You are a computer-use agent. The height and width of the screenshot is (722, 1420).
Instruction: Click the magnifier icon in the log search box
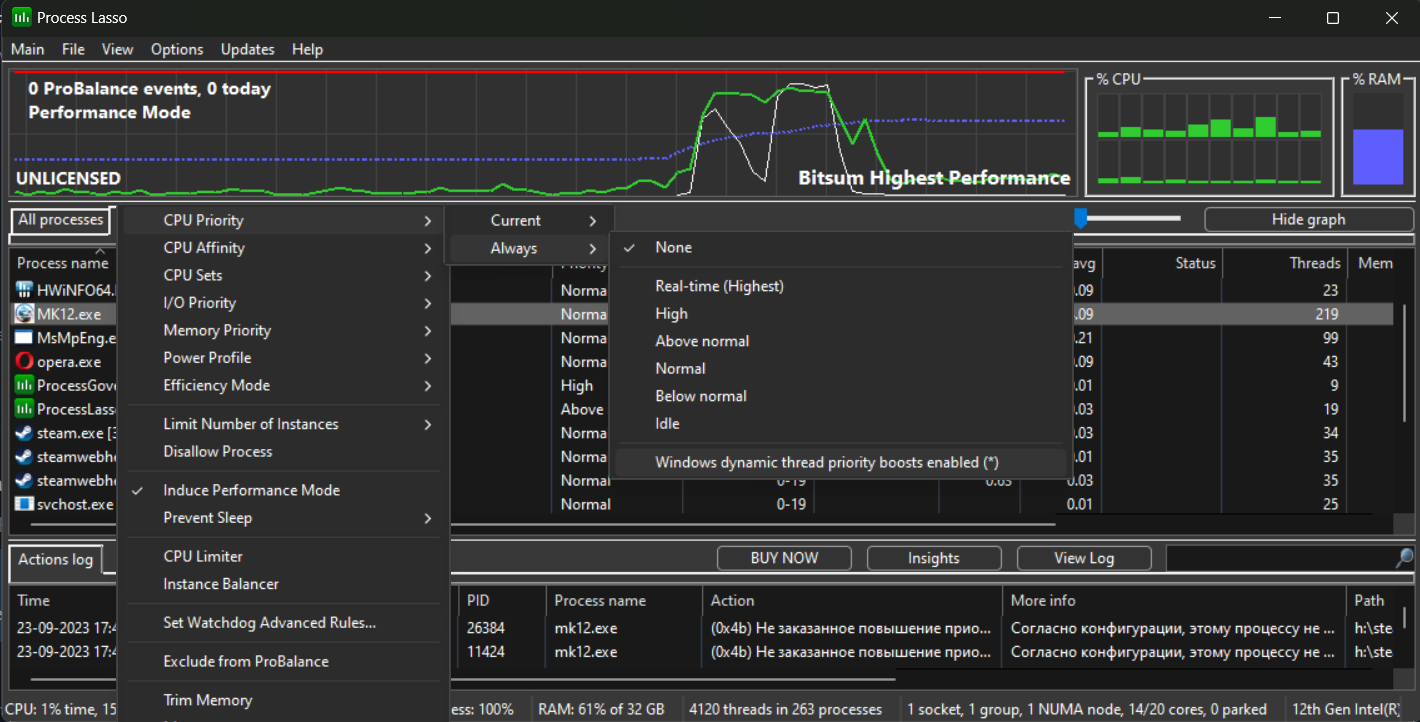[x=1404, y=558]
